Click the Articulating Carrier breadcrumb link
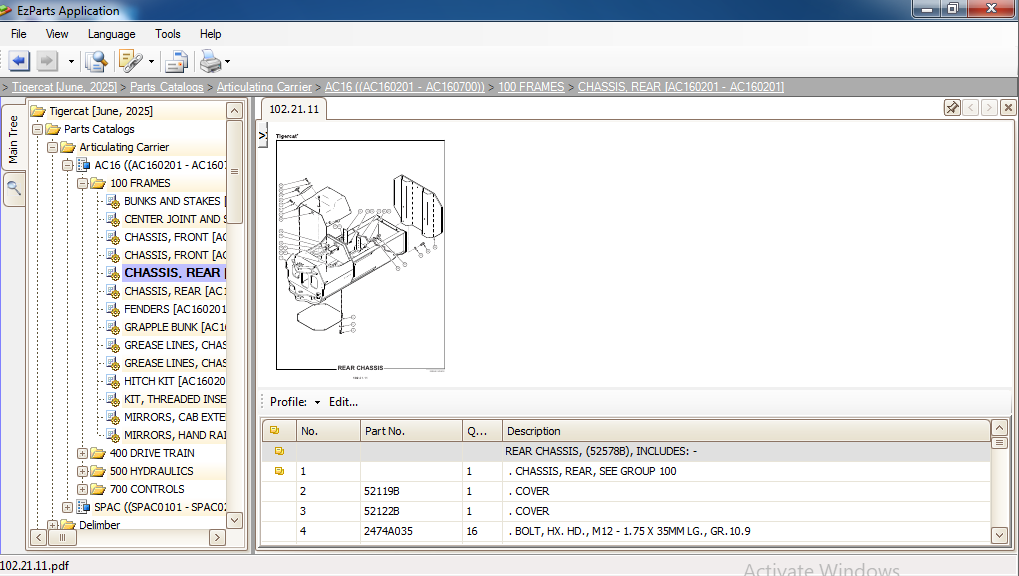Screen dimensions: 1019x576 [264, 86]
